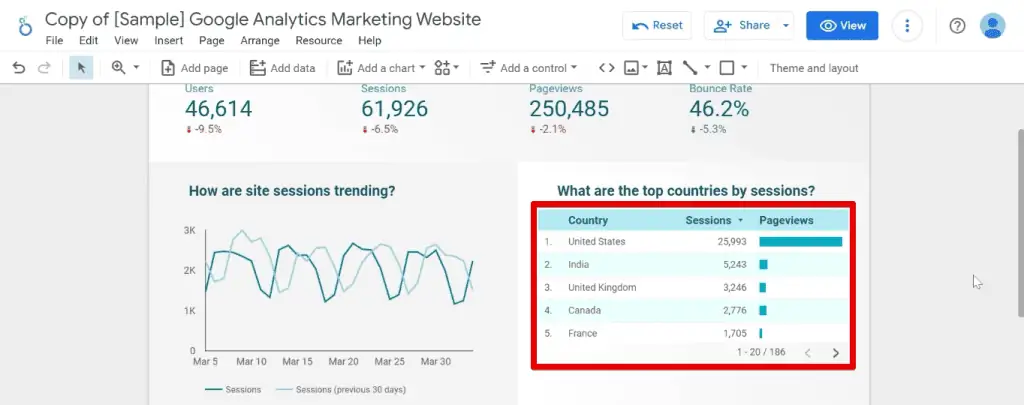The width and height of the screenshot is (1024, 405).
Task: Switch to View mode
Action: pyautogui.click(x=842, y=26)
